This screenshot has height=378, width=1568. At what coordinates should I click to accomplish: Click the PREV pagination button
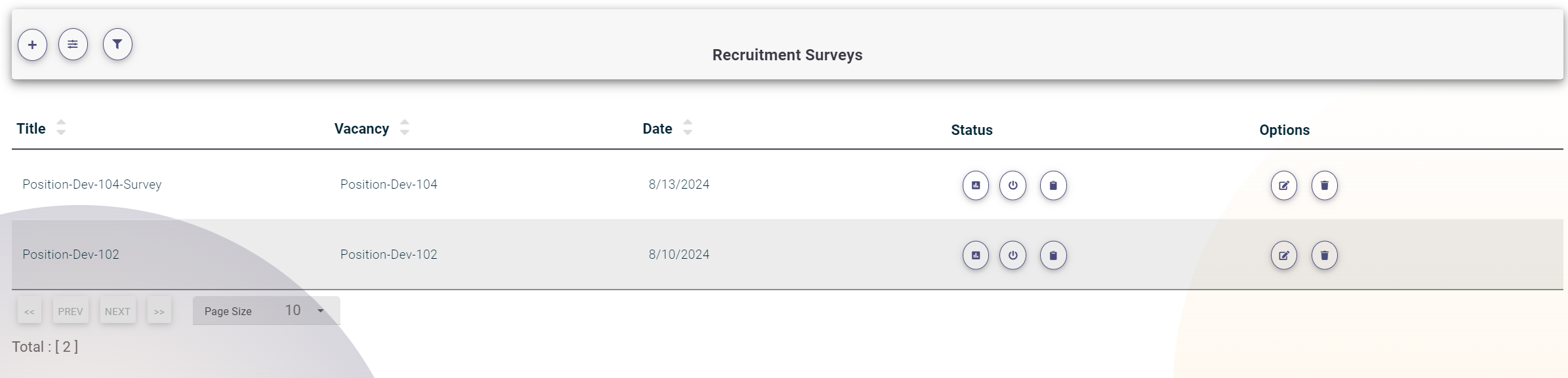70,311
